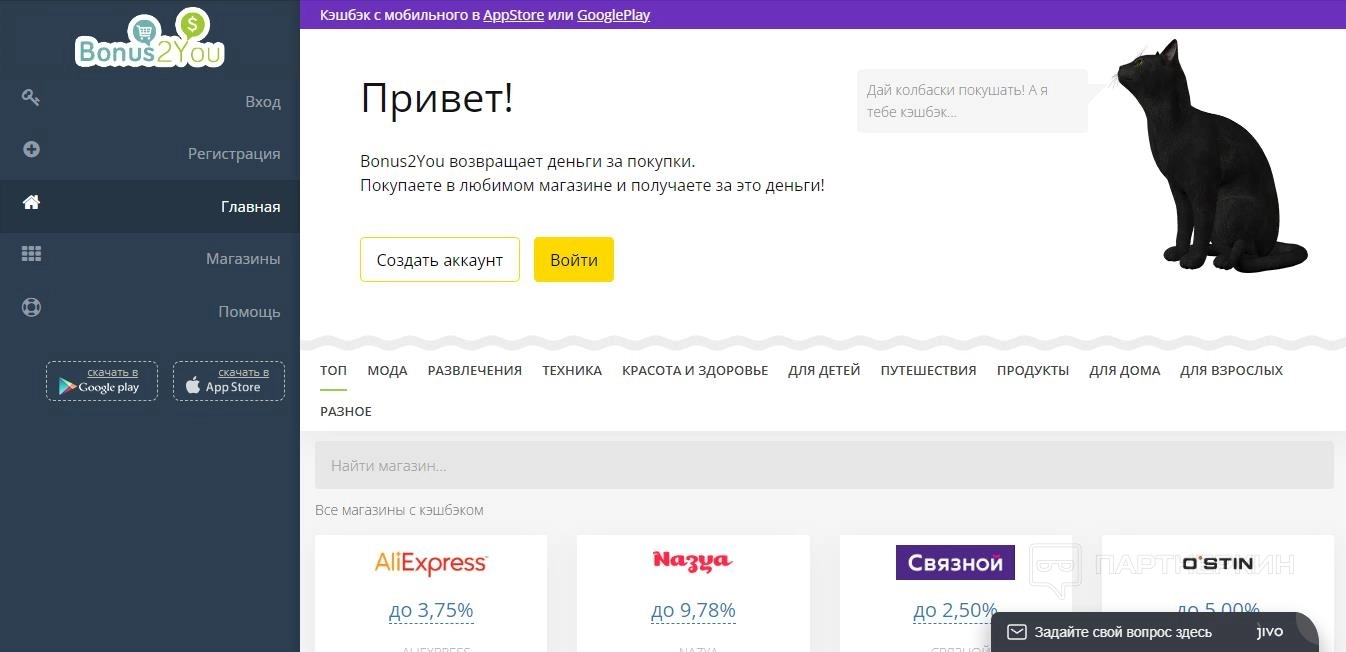Click the home icon beside Главная
Screen dimensions: 1346x652
point(31,202)
